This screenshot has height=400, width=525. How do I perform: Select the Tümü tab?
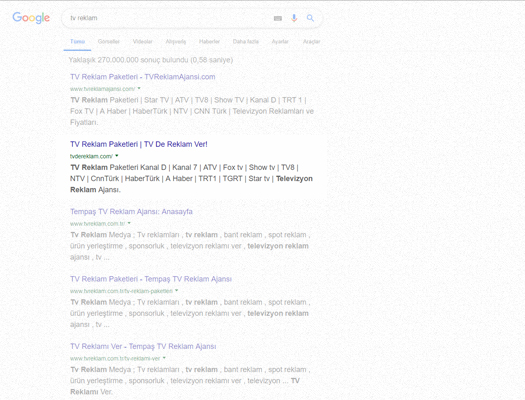[x=77, y=42]
